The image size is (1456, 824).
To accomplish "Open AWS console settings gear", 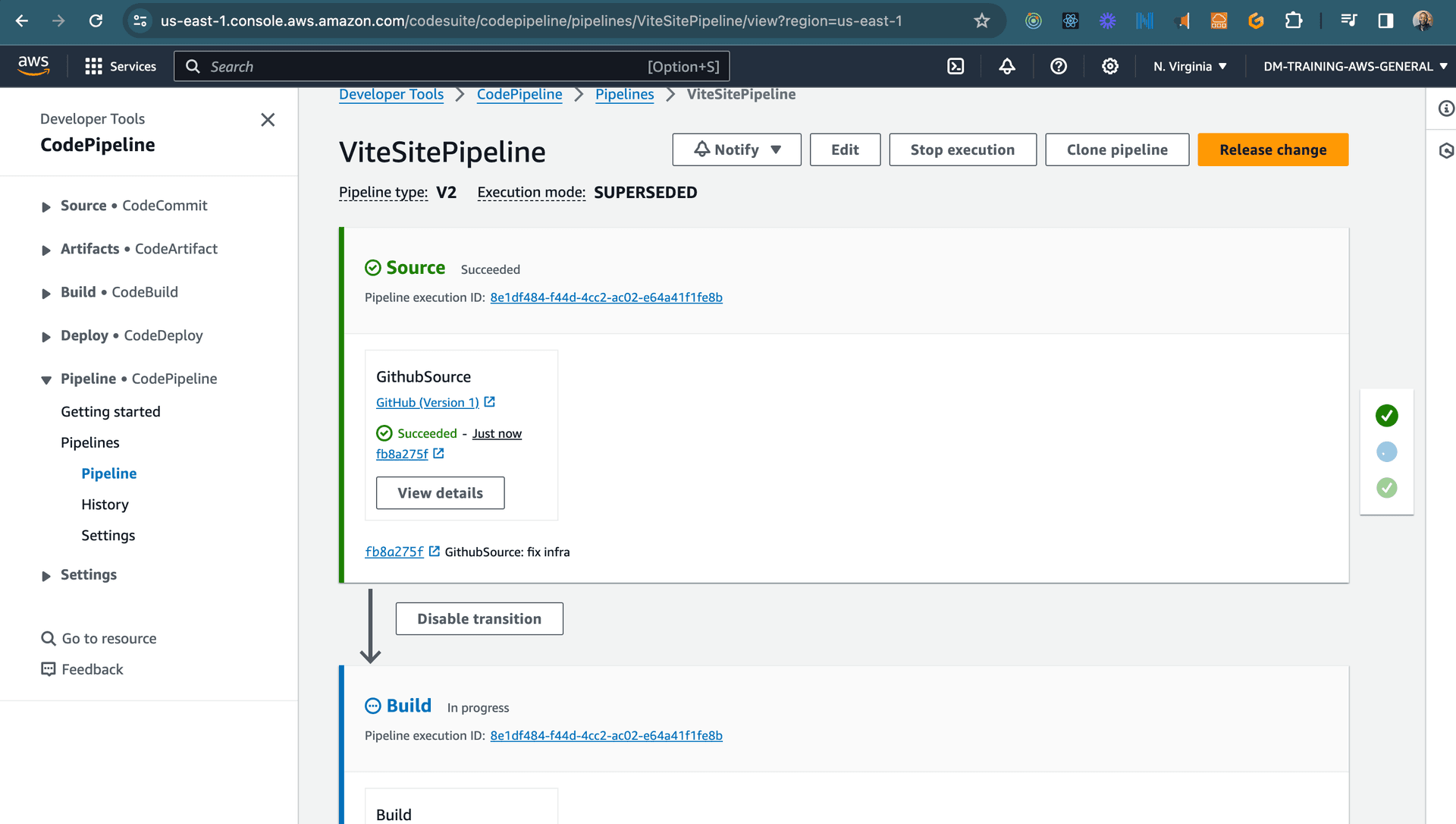I will (1110, 66).
